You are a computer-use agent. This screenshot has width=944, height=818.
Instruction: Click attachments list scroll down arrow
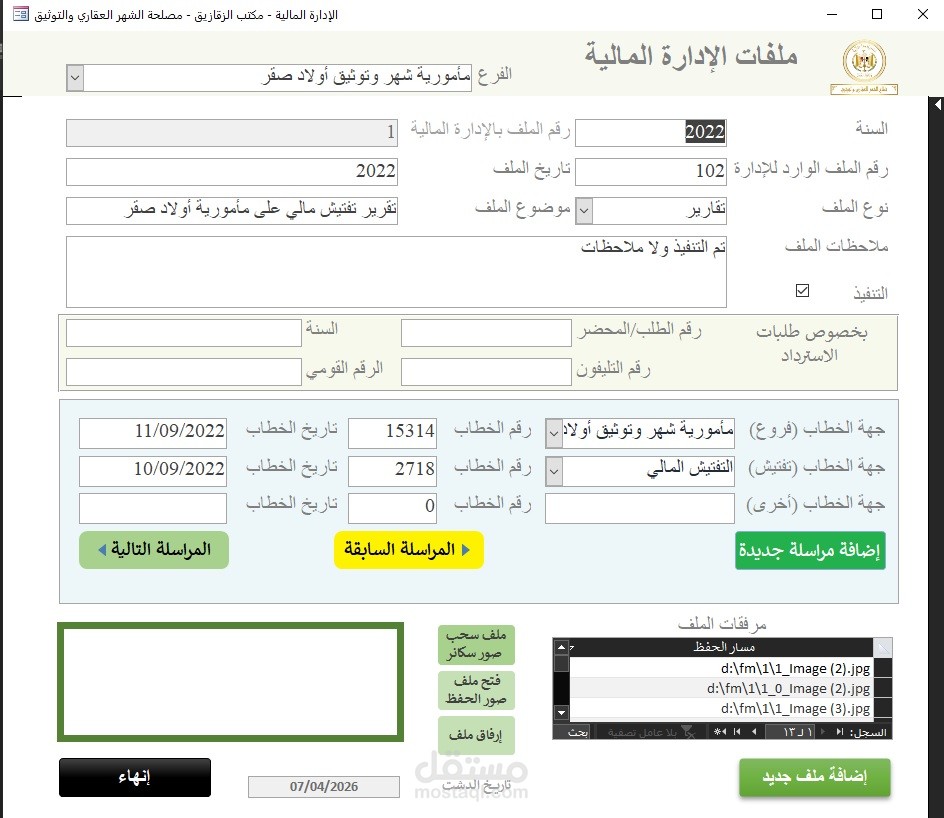point(562,712)
